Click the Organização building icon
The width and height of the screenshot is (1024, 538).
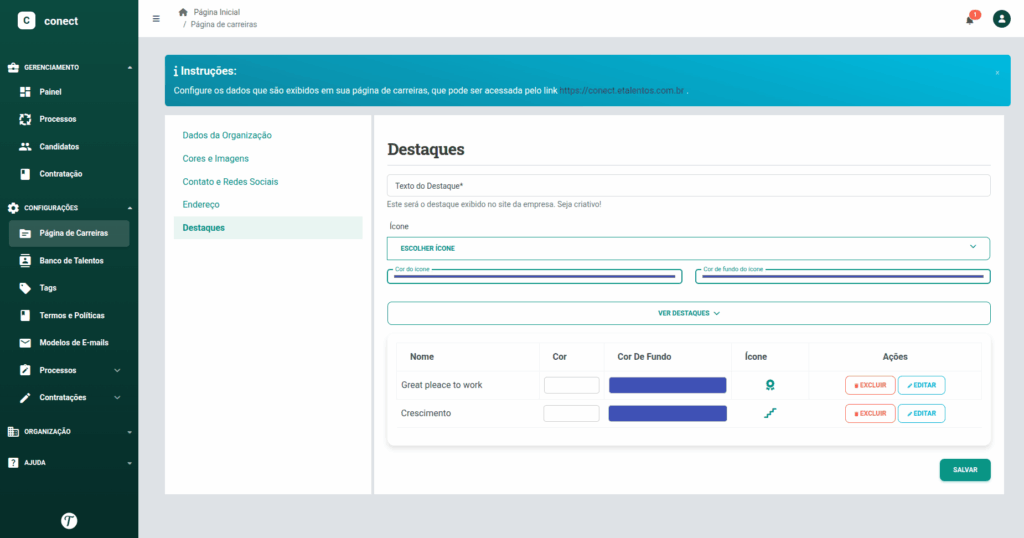(x=13, y=432)
